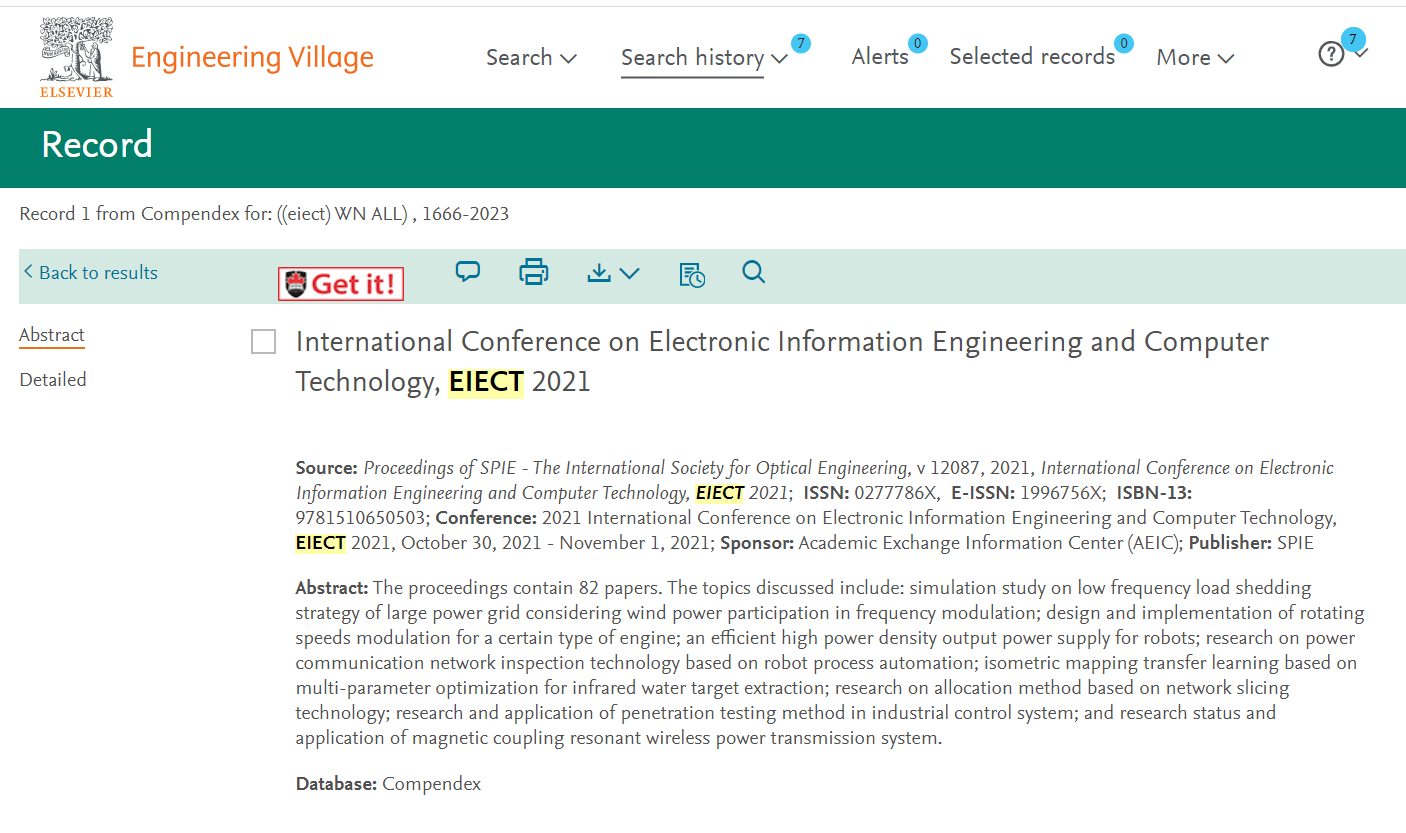
Task: Open the help question mark icon
Action: [1331, 54]
